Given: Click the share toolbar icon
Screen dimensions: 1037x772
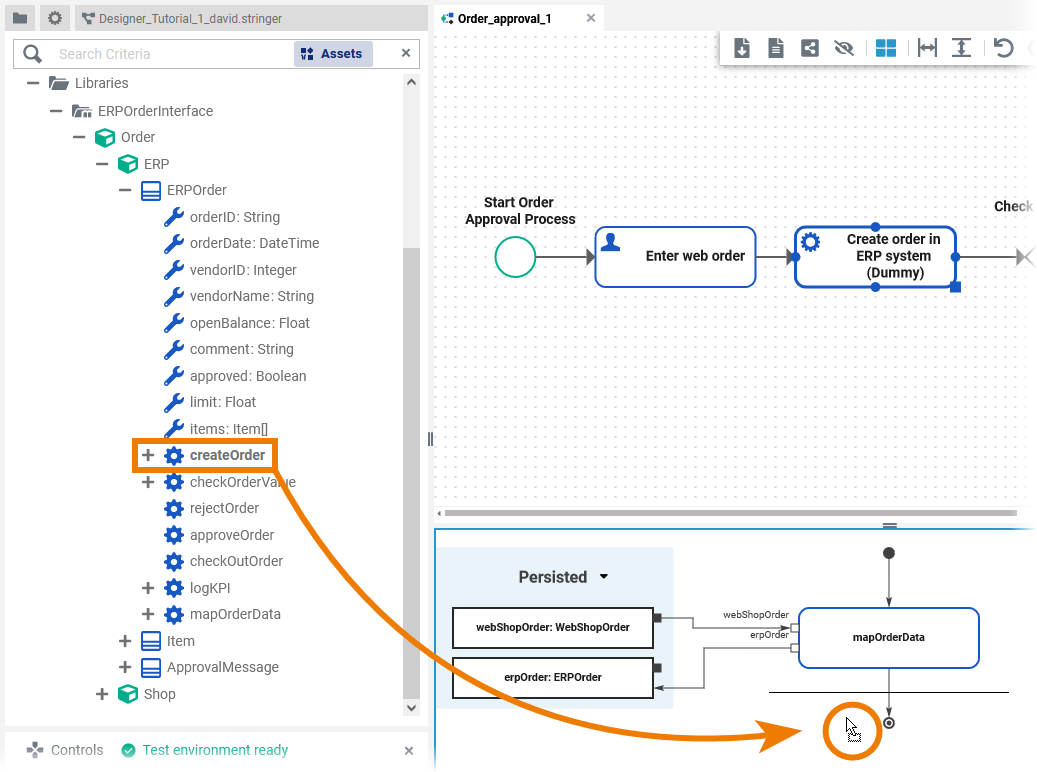Looking at the screenshot, I should pos(810,48).
